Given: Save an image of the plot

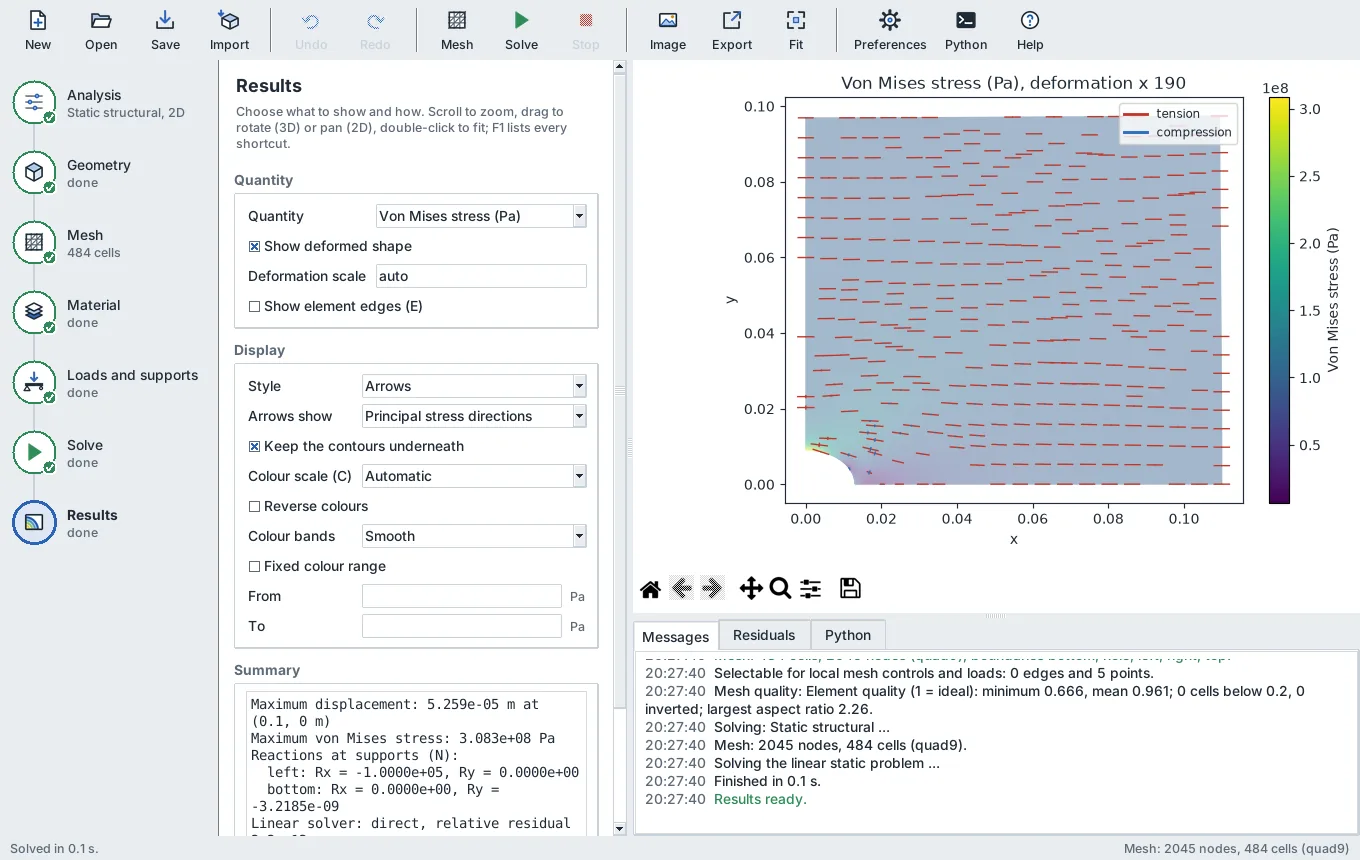Looking at the screenshot, I should 668,30.
